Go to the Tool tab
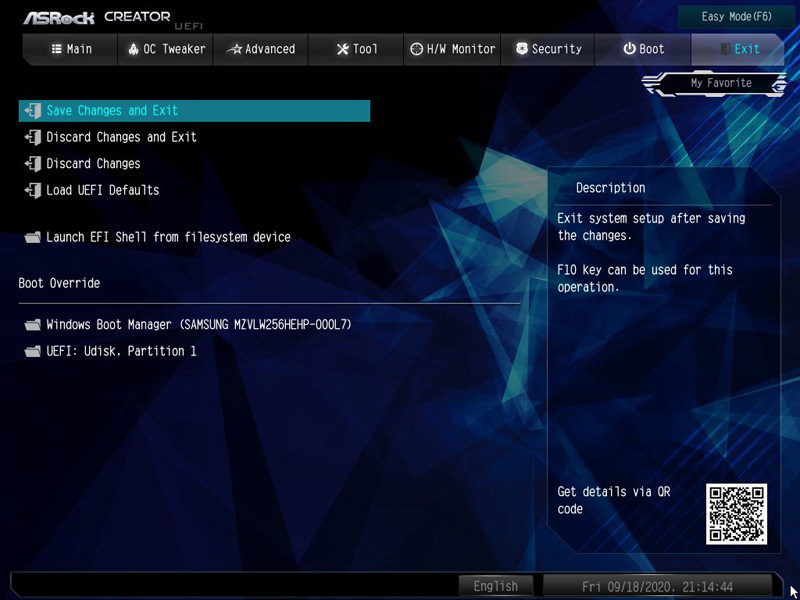 click(x=356, y=49)
